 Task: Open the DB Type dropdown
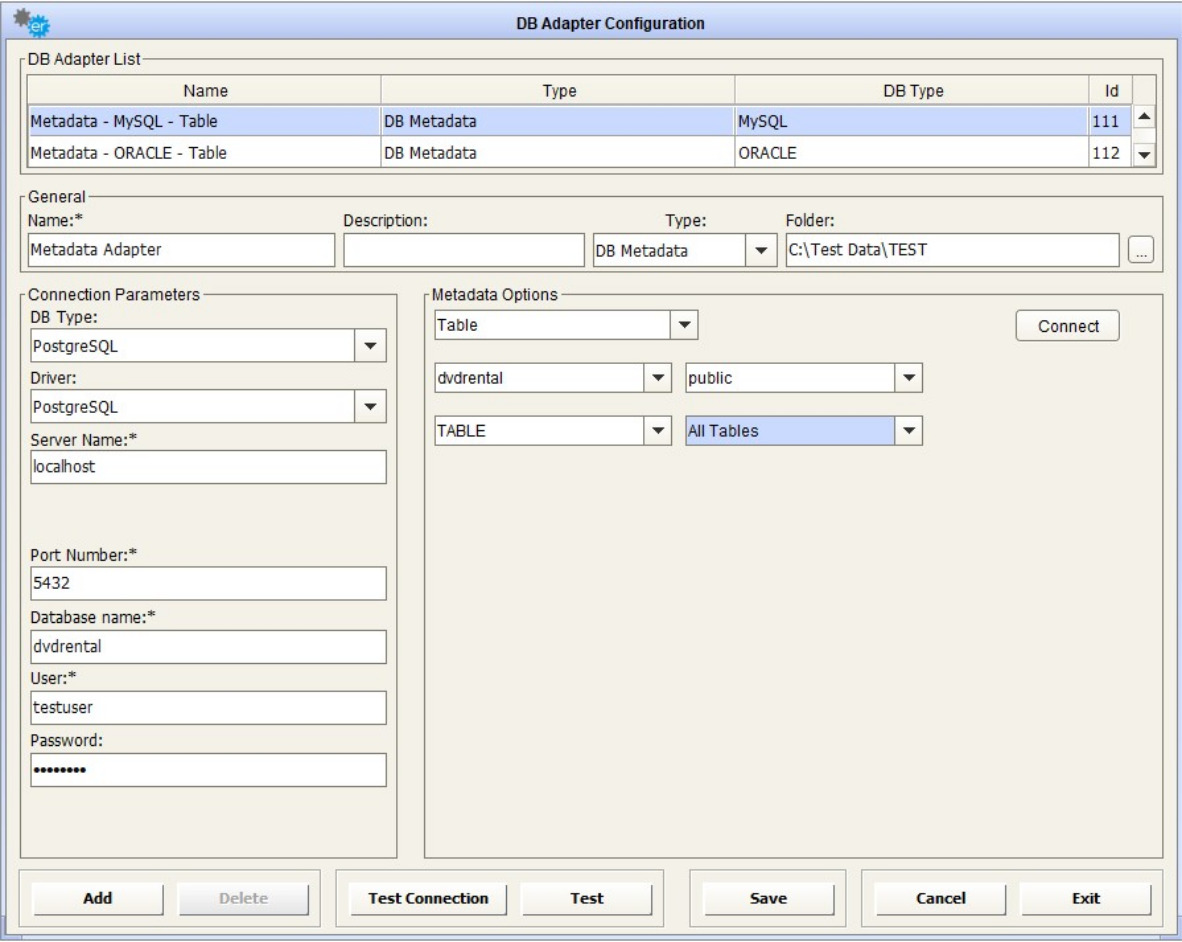click(x=370, y=346)
